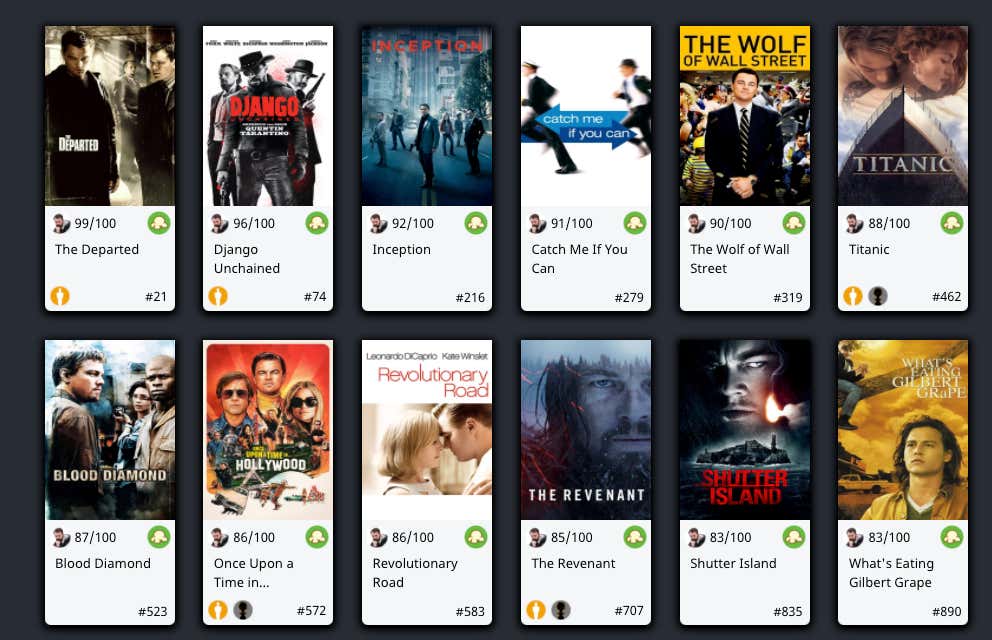Viewport: 992px width, 640px height.
Task: Click the green popcorn icon on Catch Me If You Can
Action: (635, 223)
